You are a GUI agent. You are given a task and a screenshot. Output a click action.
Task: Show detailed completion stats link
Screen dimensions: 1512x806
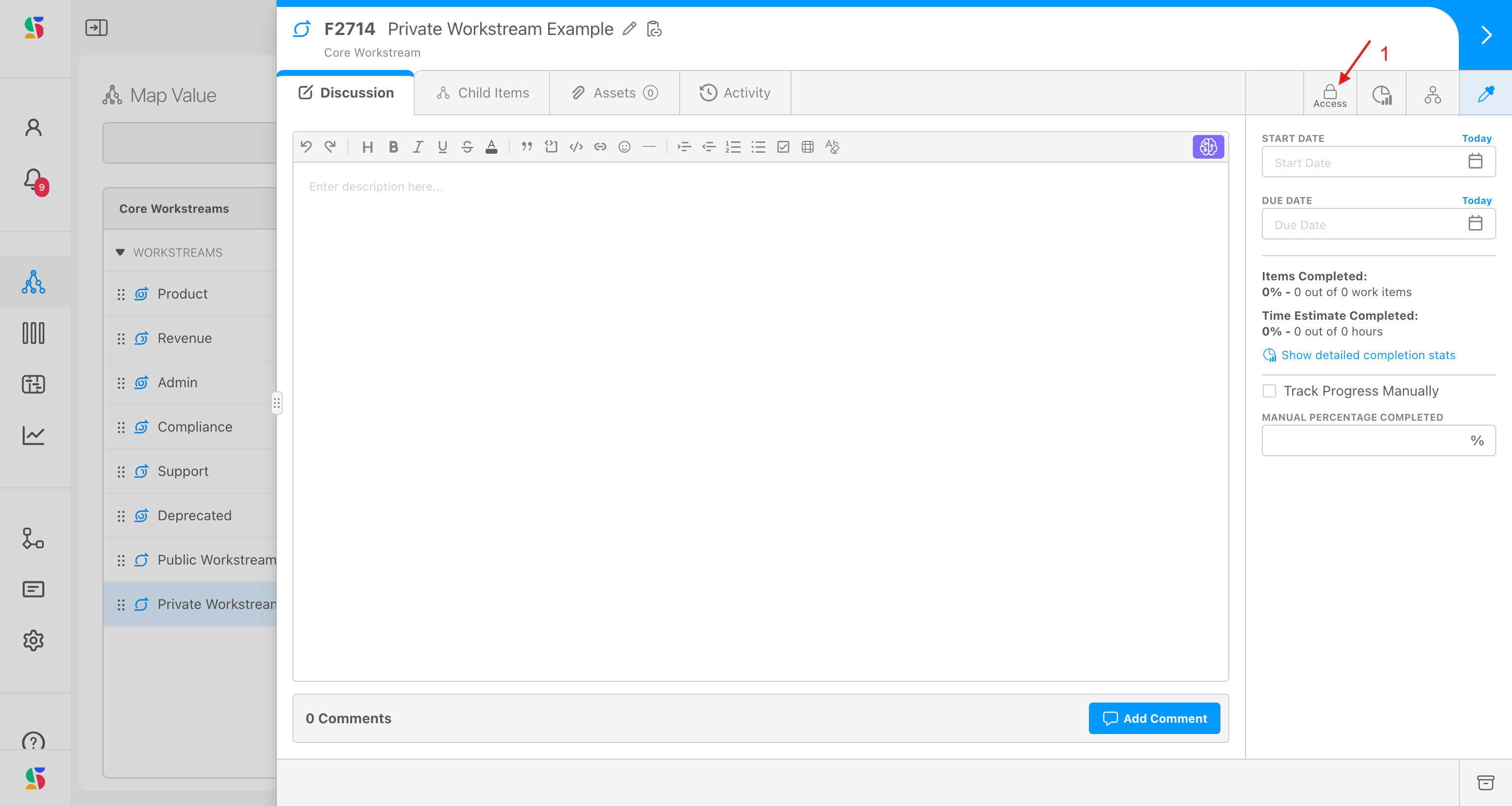tap(1368, 355)
